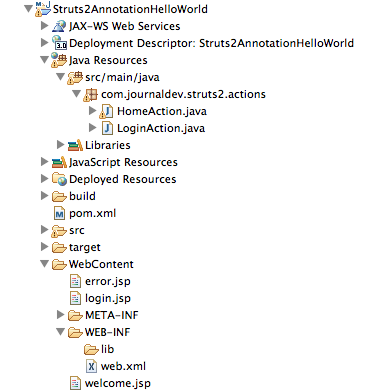Click the Deployed Resources folder icon
This screenshot has width=371, height=392.
pos(59,179)
